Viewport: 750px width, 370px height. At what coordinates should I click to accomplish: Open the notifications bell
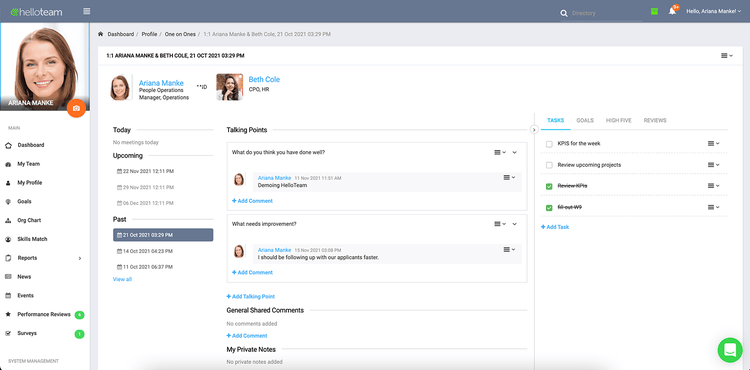click(673, 11)
